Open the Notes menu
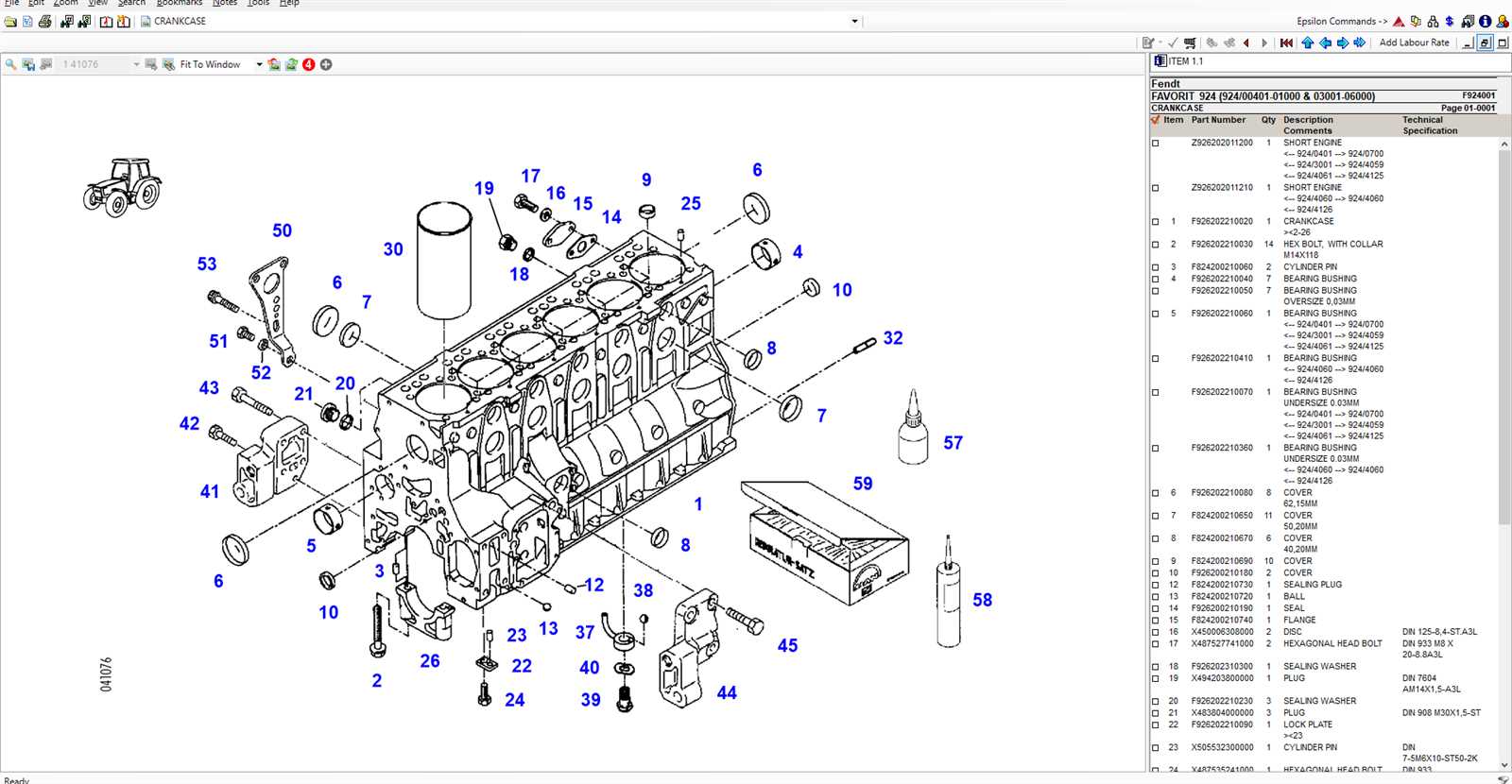 (x=225, y=3)
